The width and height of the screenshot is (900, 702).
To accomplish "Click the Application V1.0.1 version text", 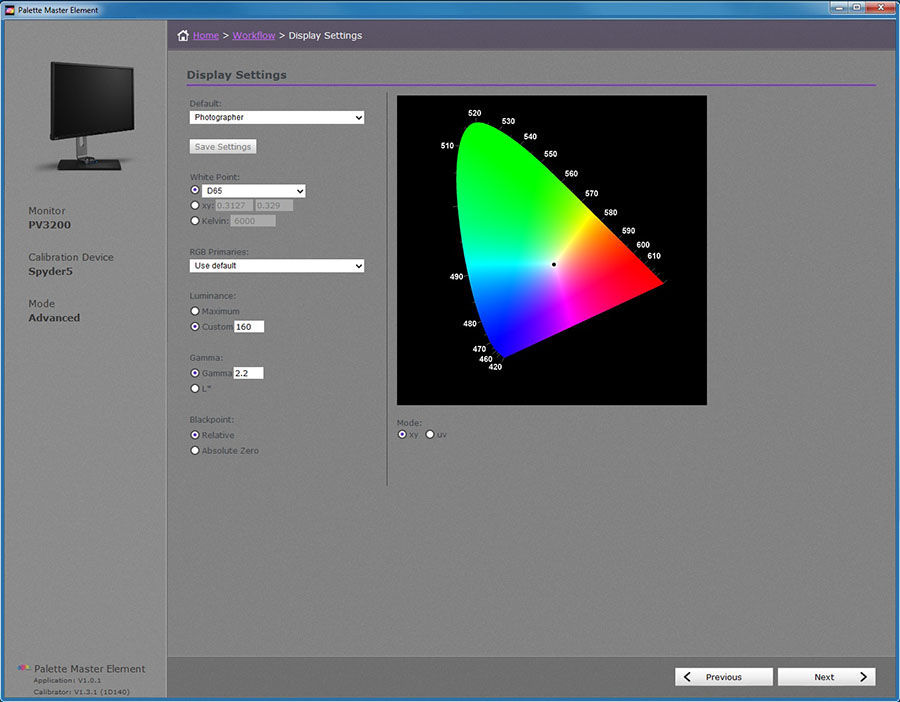I will [67, 680].
